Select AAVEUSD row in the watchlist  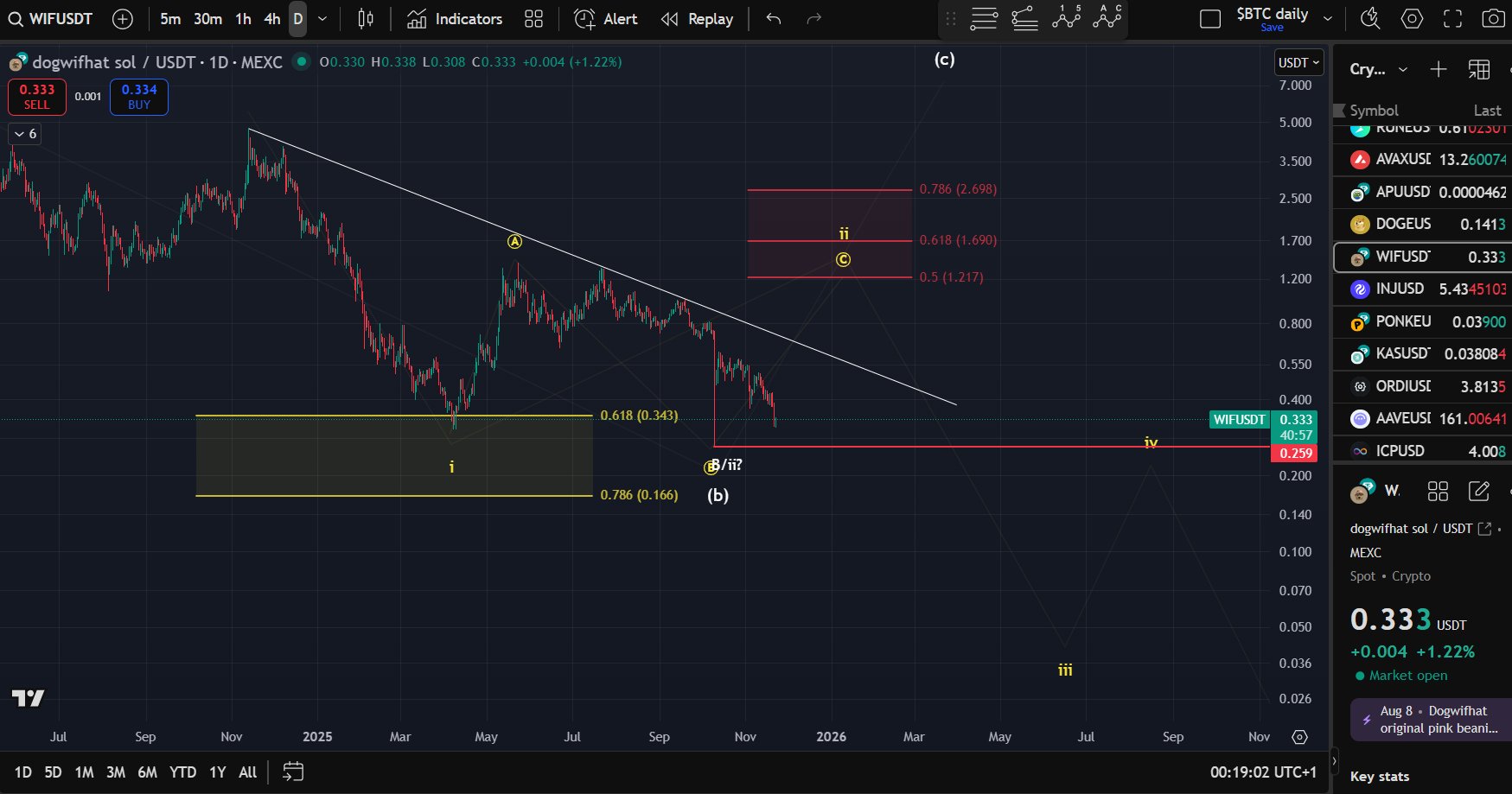1423,419
